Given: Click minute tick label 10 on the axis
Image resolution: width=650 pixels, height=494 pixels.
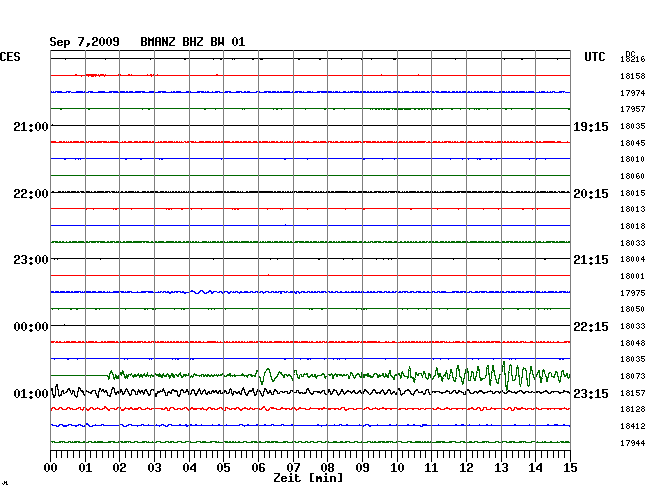Looking at the screenshot, I should pos(397,468).
